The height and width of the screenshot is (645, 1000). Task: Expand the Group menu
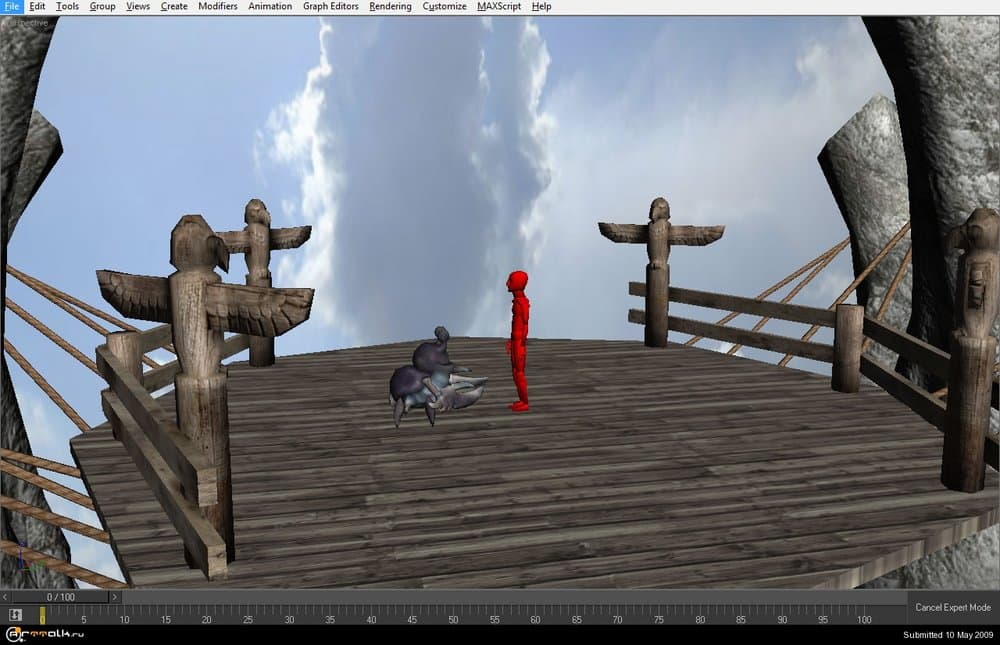(x=102, y=6)
